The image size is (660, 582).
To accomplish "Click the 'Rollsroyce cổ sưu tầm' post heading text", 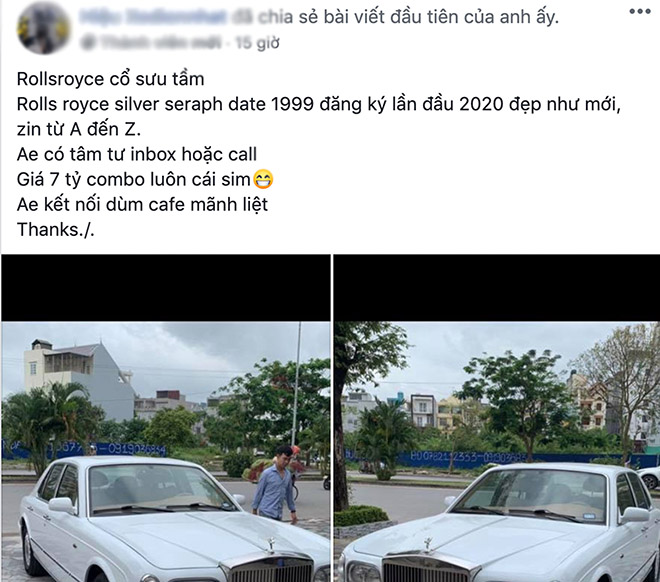I will click(110, 79).
